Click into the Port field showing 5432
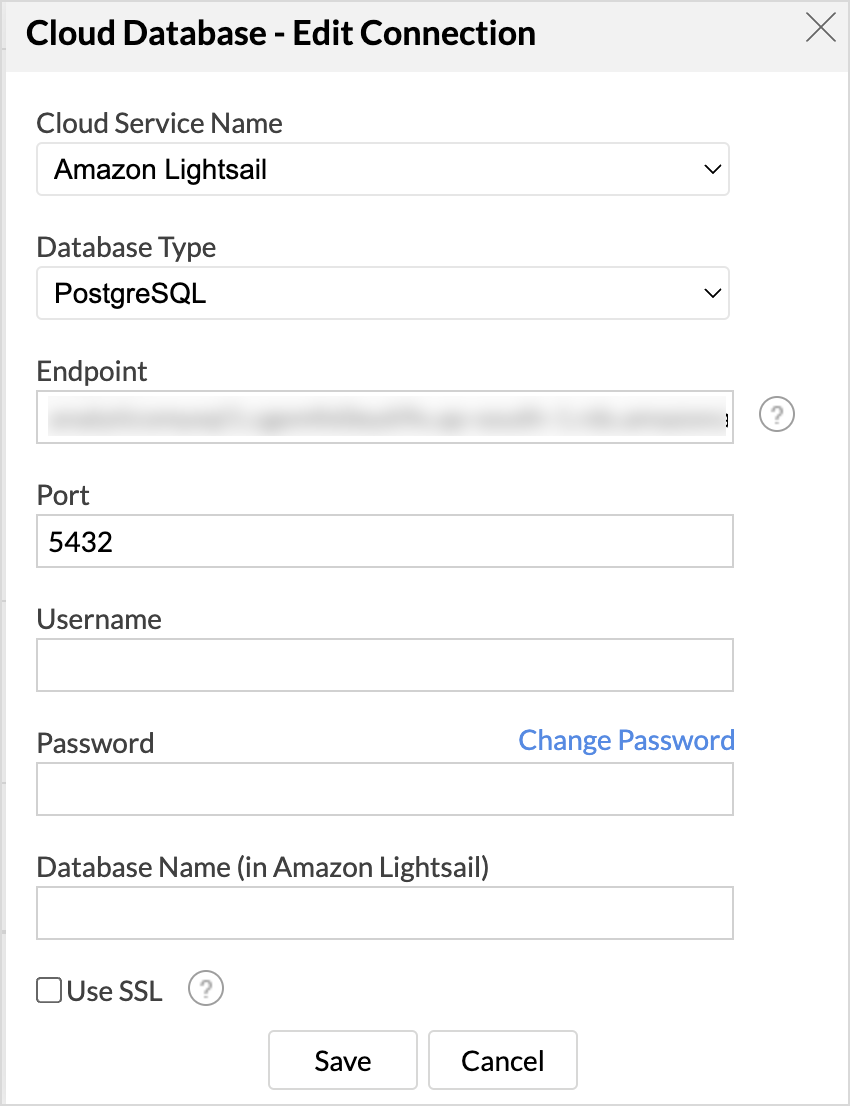This screenshot has height=1106, width=850. click(x=385, y=541)
